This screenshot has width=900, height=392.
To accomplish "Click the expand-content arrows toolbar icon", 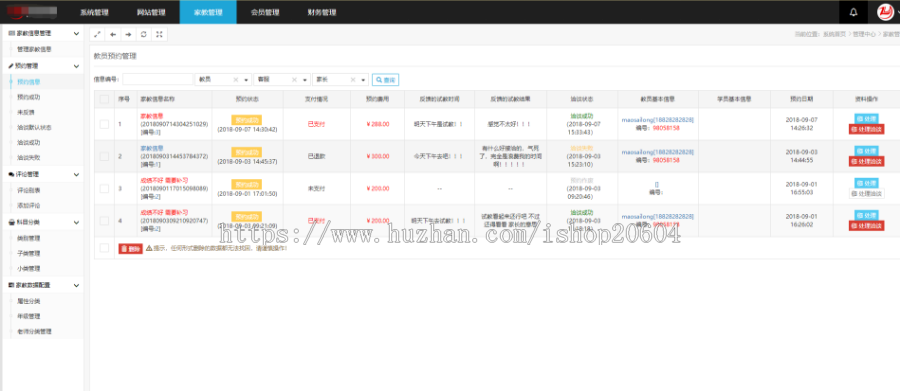I will 98,34.
